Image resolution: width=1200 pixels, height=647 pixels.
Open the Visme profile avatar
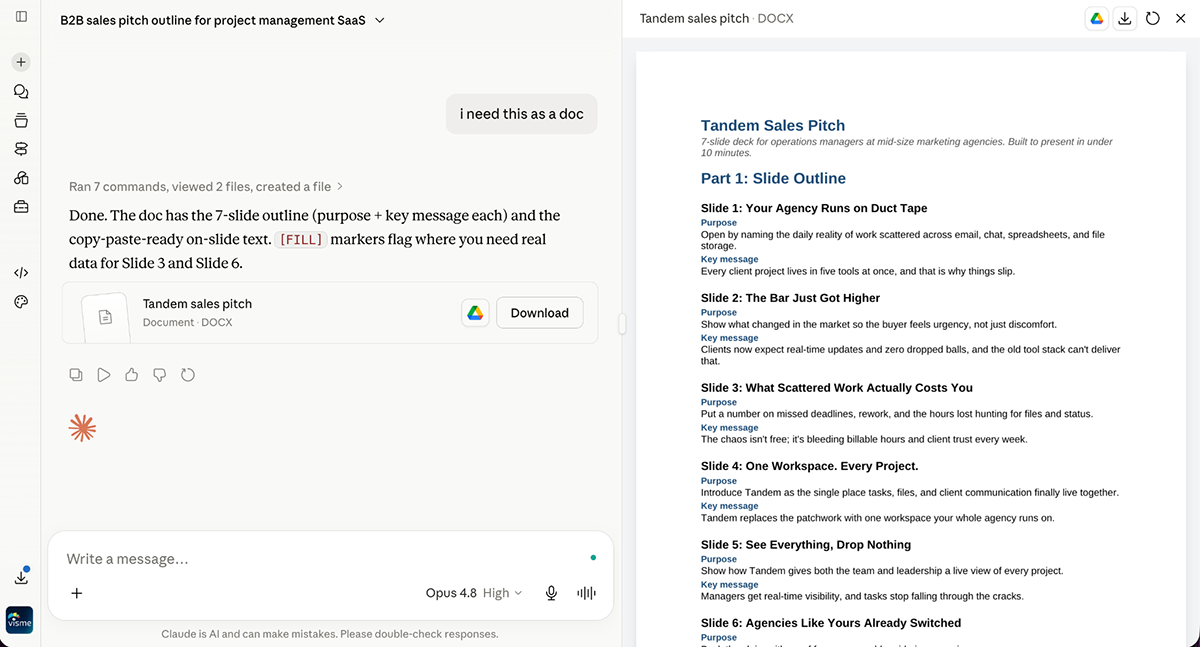click(x=20, y=620)
